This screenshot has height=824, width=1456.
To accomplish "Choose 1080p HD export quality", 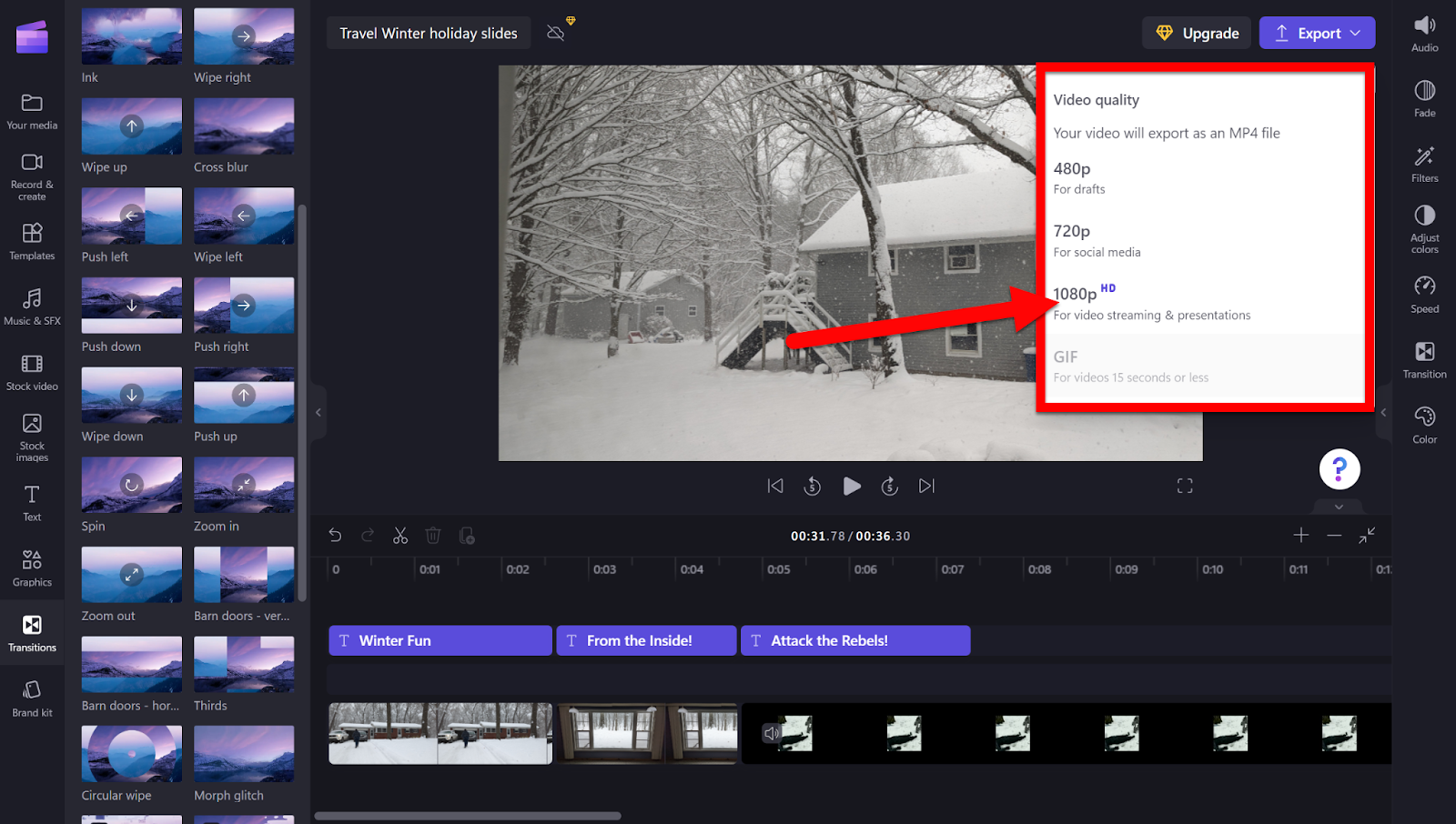I will pyautogui.click(x=1205, y=304).
